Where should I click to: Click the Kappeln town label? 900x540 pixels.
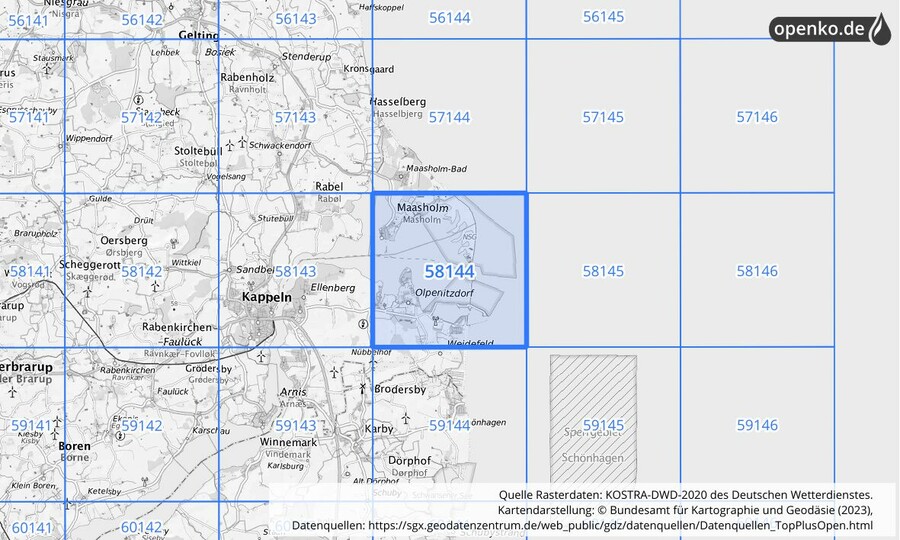266,297
